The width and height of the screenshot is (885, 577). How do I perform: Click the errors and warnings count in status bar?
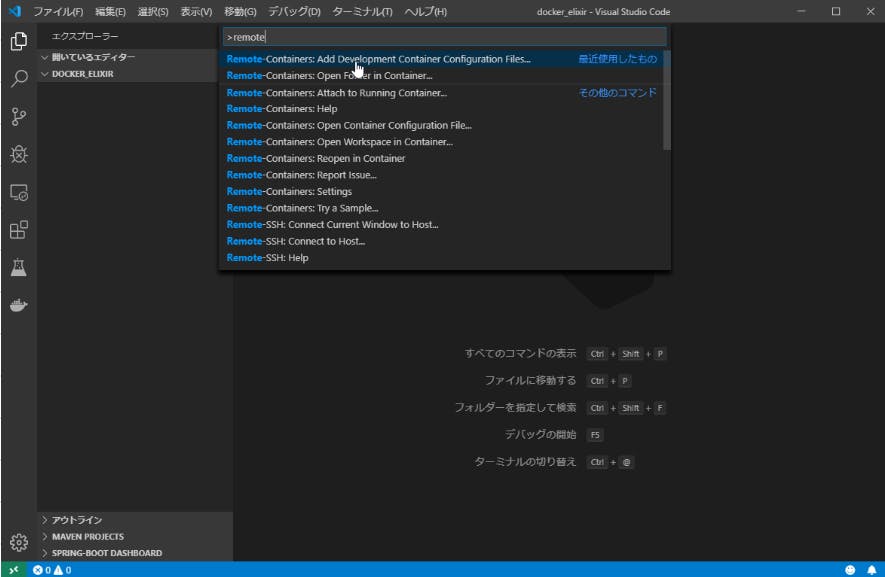click(52, 570)
